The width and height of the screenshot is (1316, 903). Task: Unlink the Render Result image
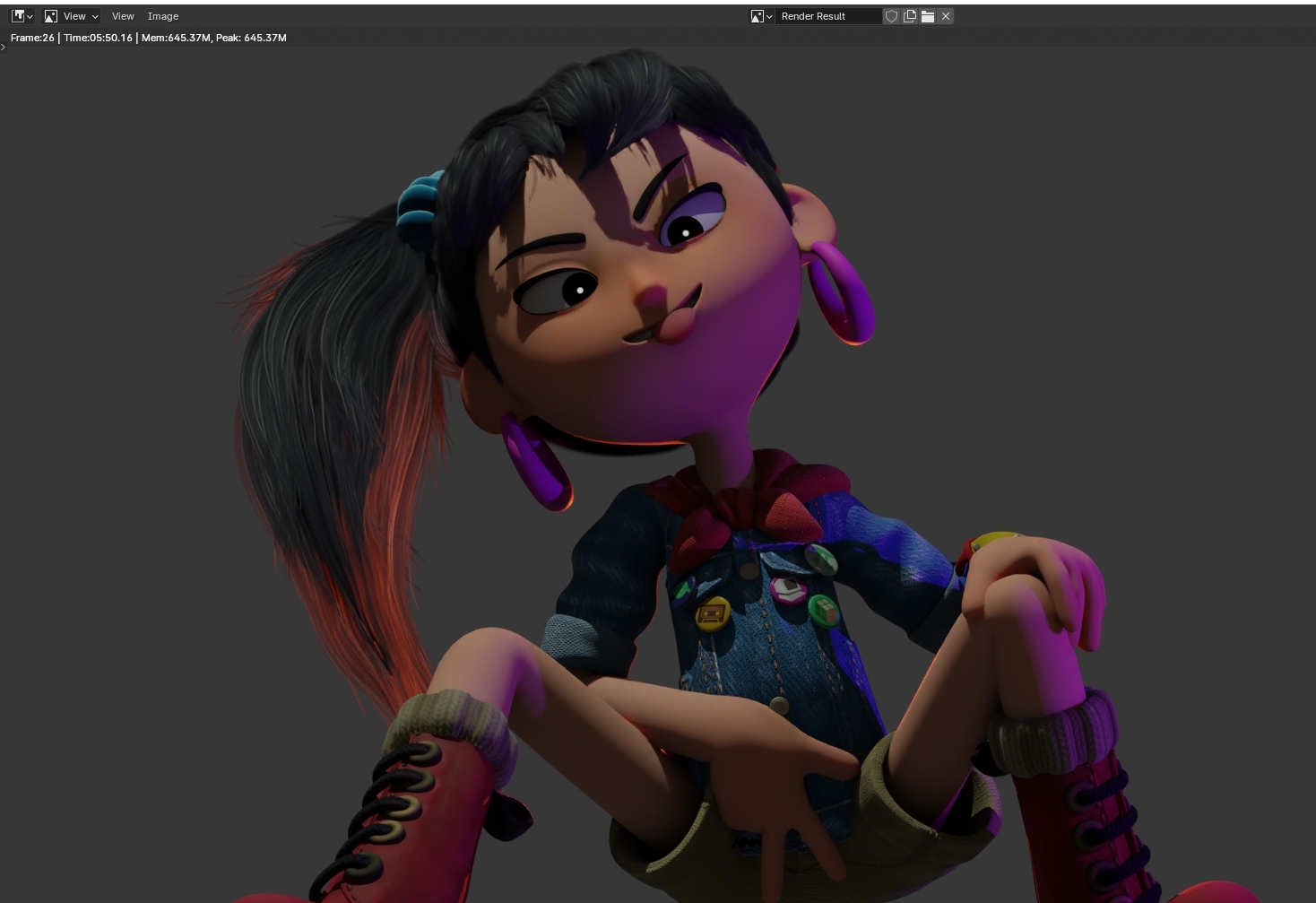946,16
